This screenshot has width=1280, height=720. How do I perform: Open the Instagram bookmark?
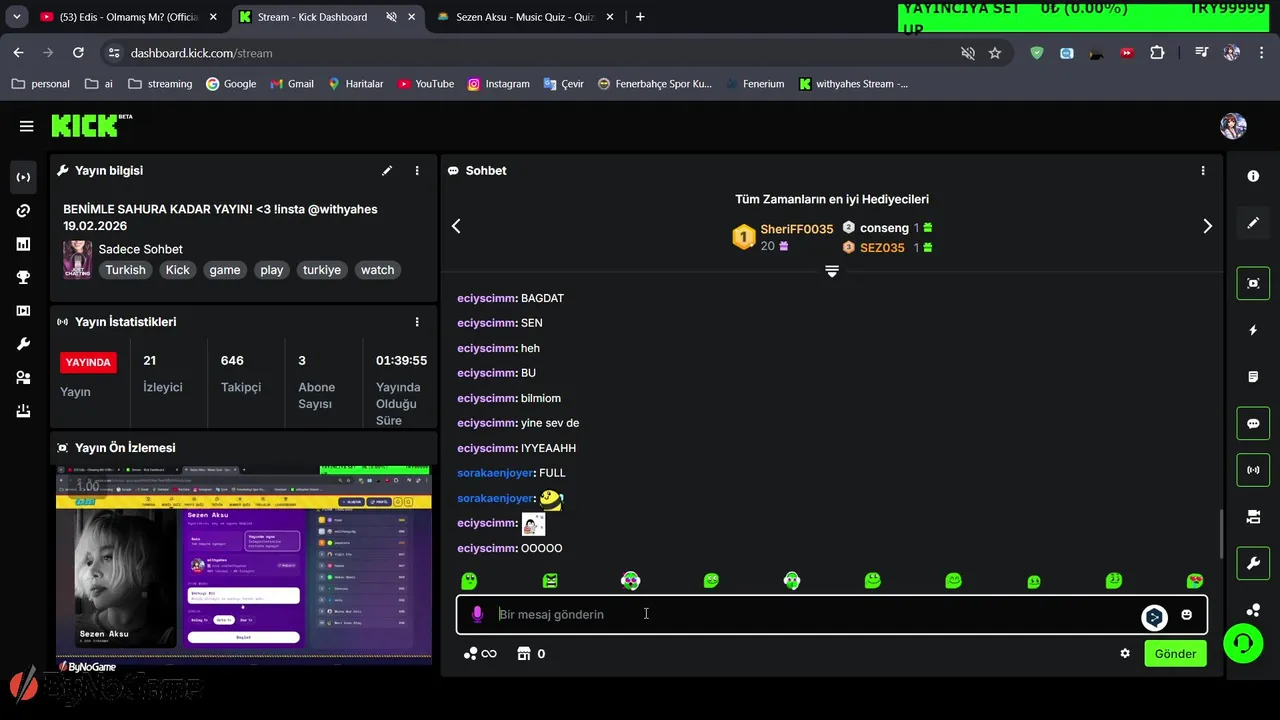(x=498, y=84)
